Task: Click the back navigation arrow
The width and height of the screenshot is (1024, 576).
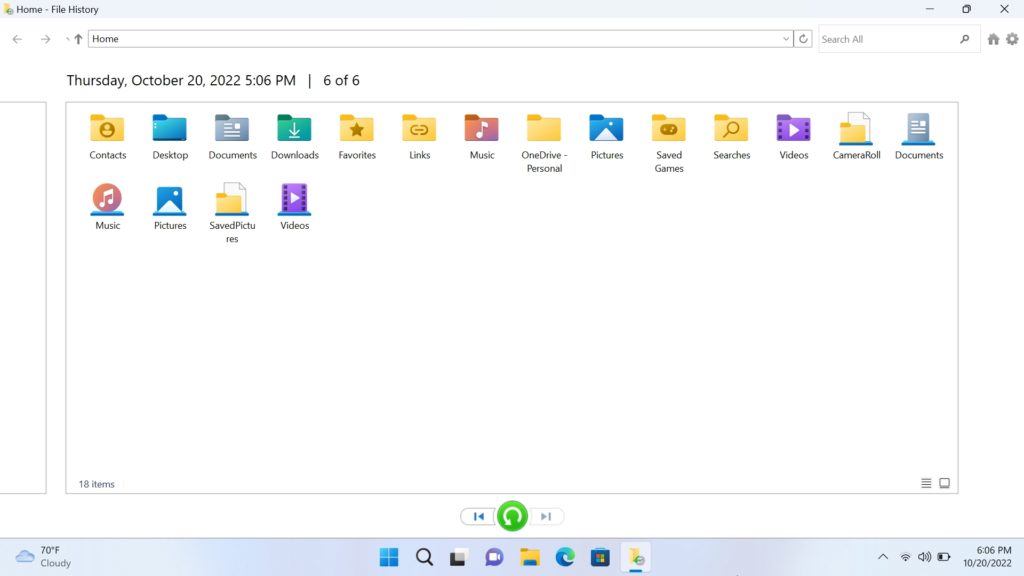Action: click(16, 38)
